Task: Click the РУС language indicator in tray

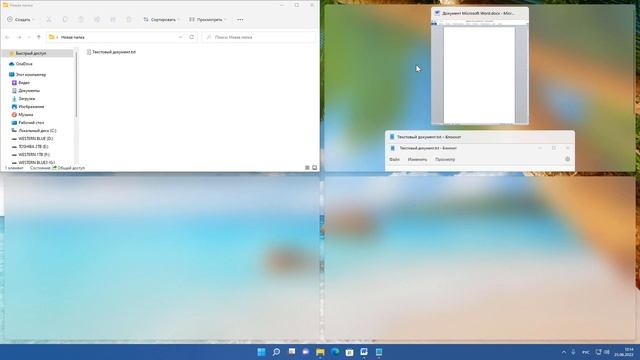Action: (x=586, y=352)
